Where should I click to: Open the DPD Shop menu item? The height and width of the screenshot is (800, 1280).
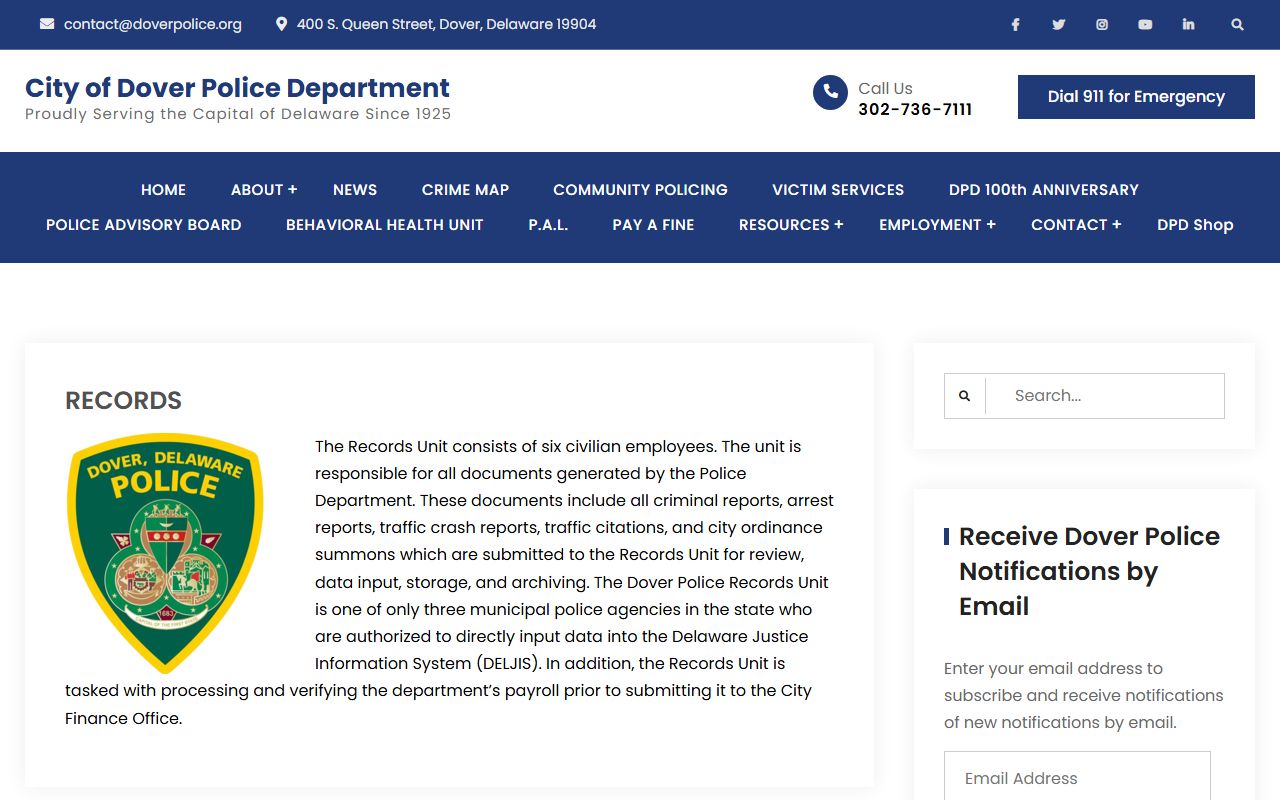pyautogui.click(x=1195, y=225)
